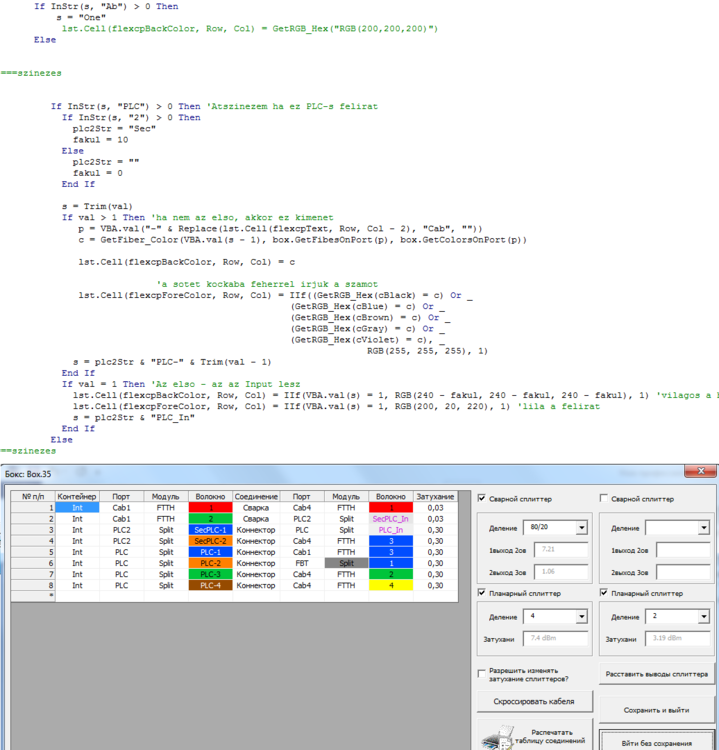The image size is (719, 750).
Task: Click Сохранить и выйти button
Action: [x=655, y=710]
